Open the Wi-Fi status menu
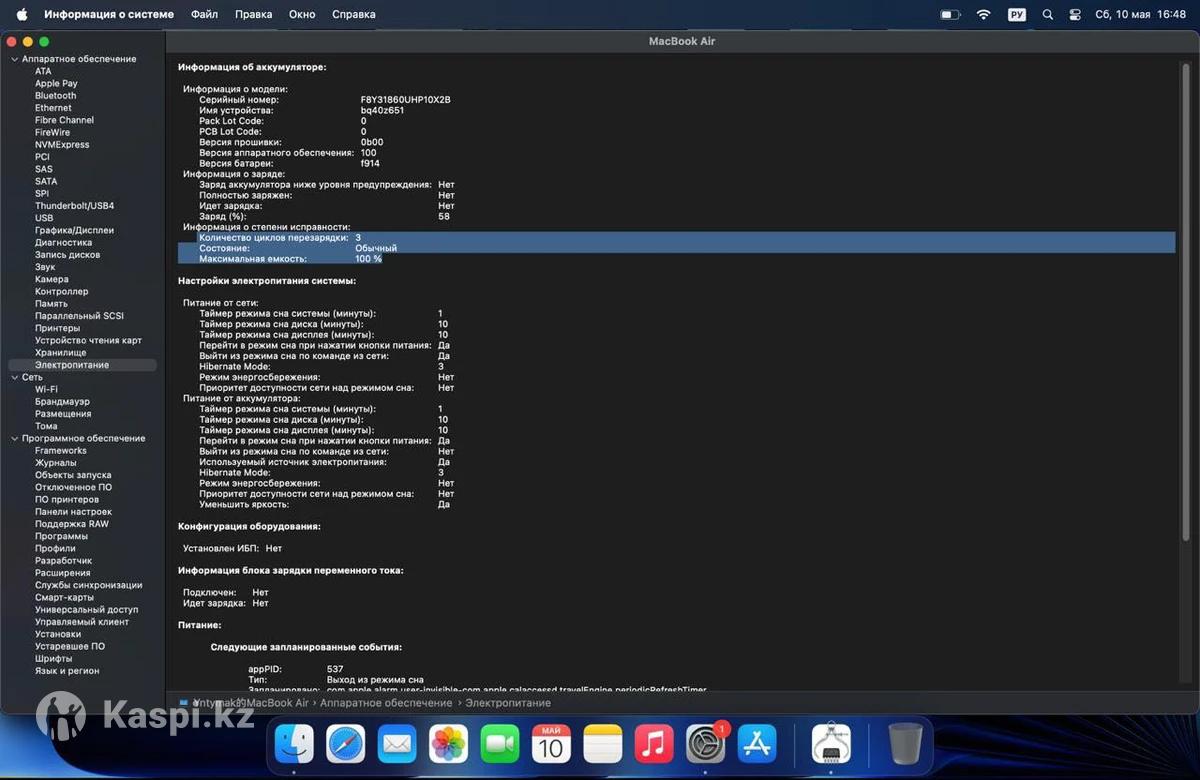This screenshot has height=780, width=1200. [x=983, y=15]
